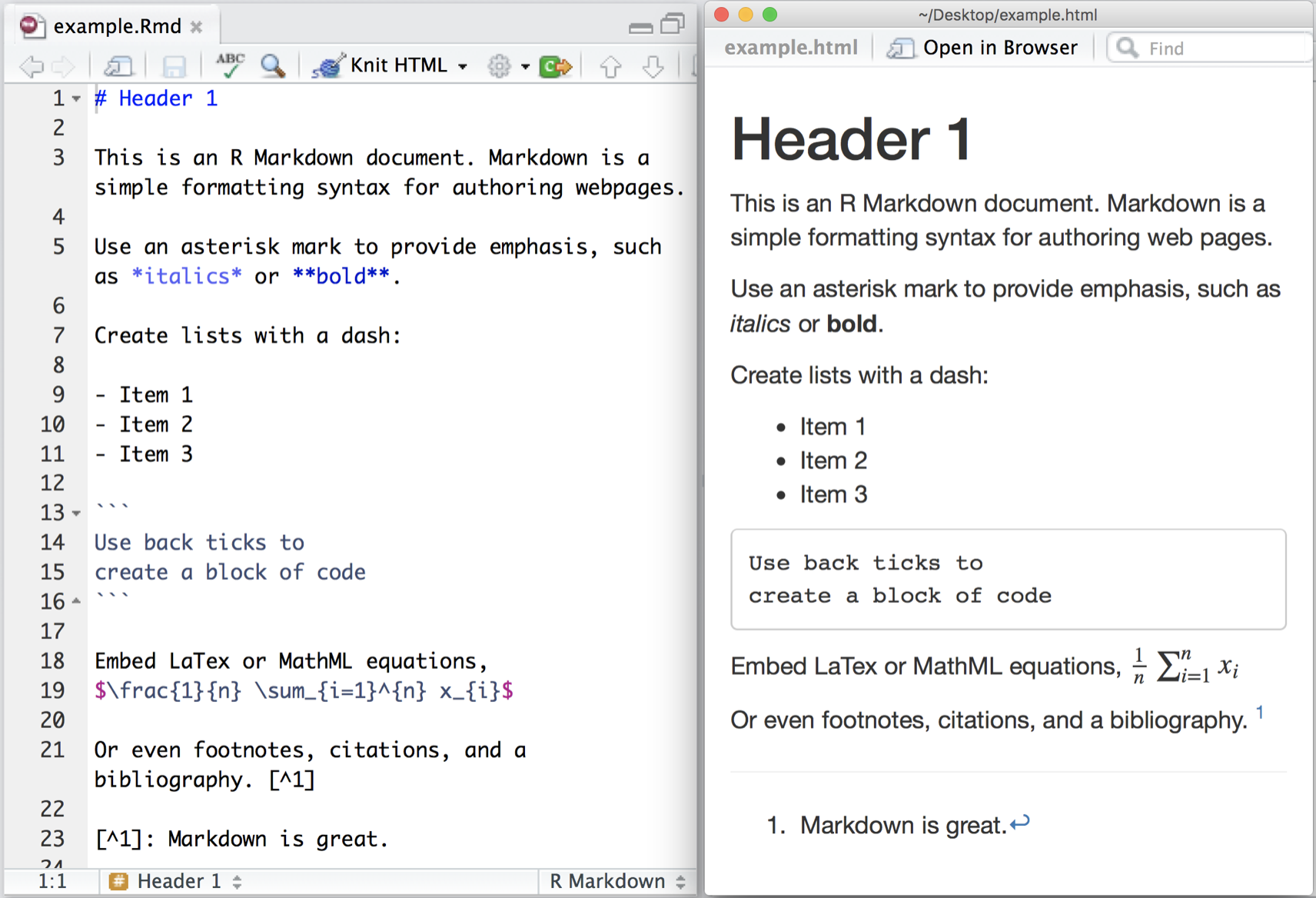Viewport: 1316px width, 898px height.
Task: Collapse the Header 1 section fold arrow
Action: coord(76,99)
